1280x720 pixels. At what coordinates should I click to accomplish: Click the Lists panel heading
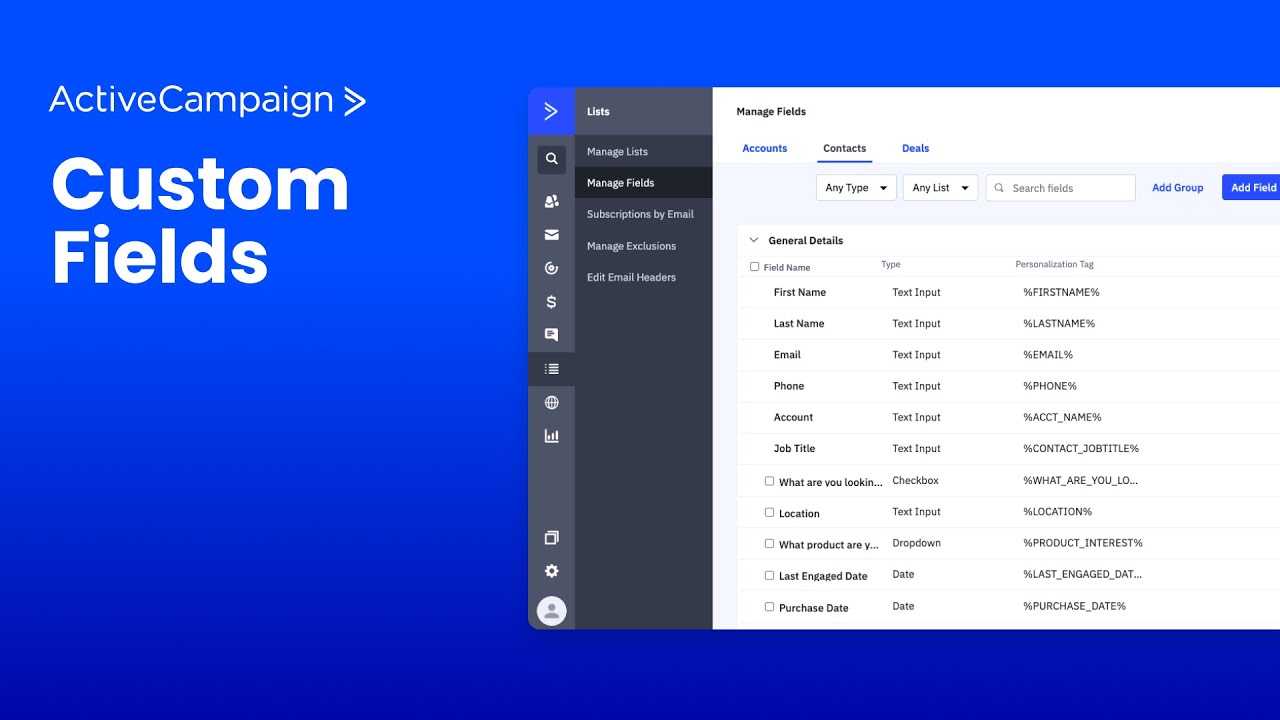click(x=598, y=112)
